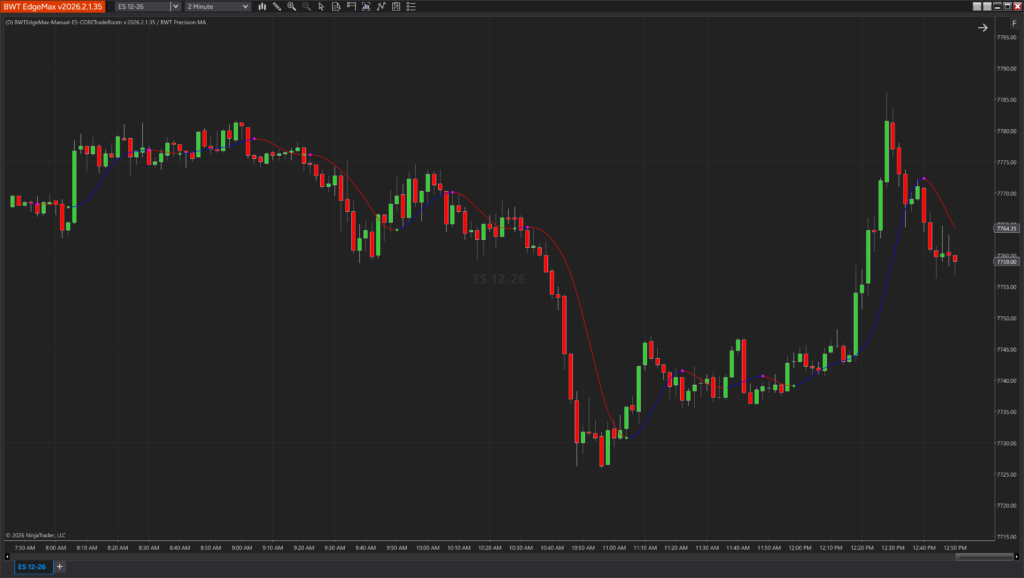Close the chart window

point(1017,7)
